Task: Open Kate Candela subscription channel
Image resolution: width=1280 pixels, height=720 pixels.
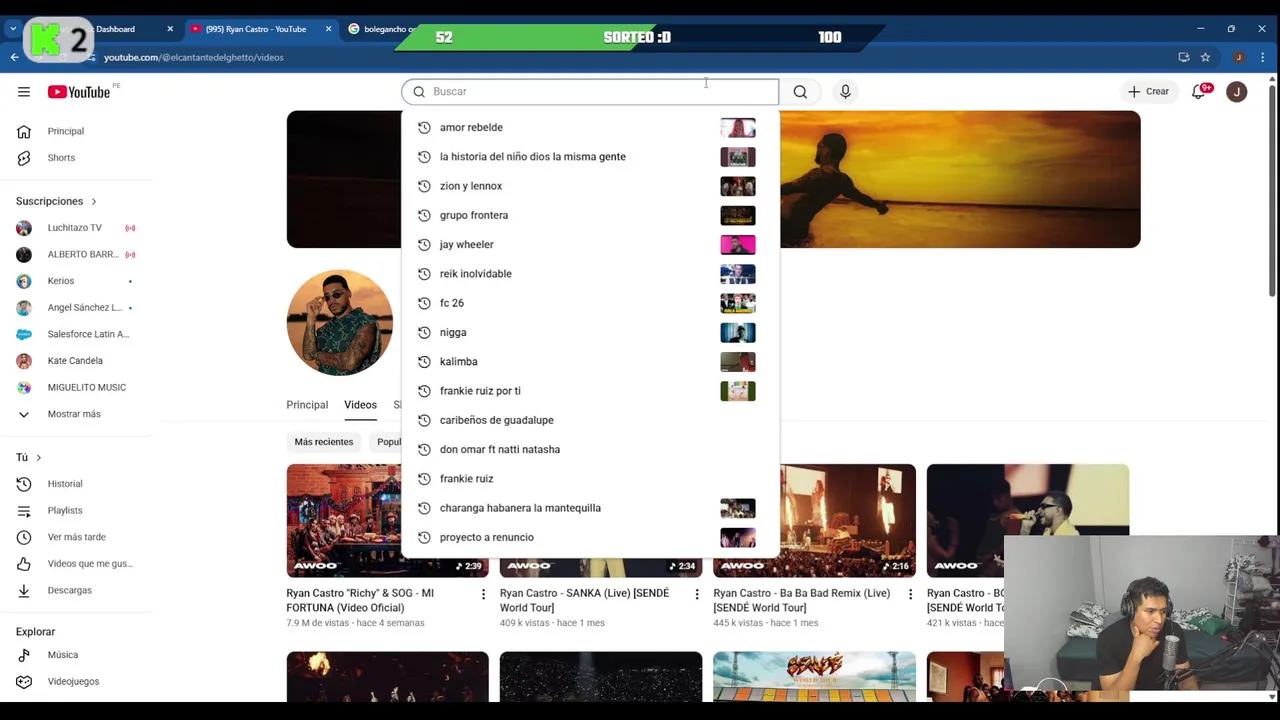Action: point(76,361)
